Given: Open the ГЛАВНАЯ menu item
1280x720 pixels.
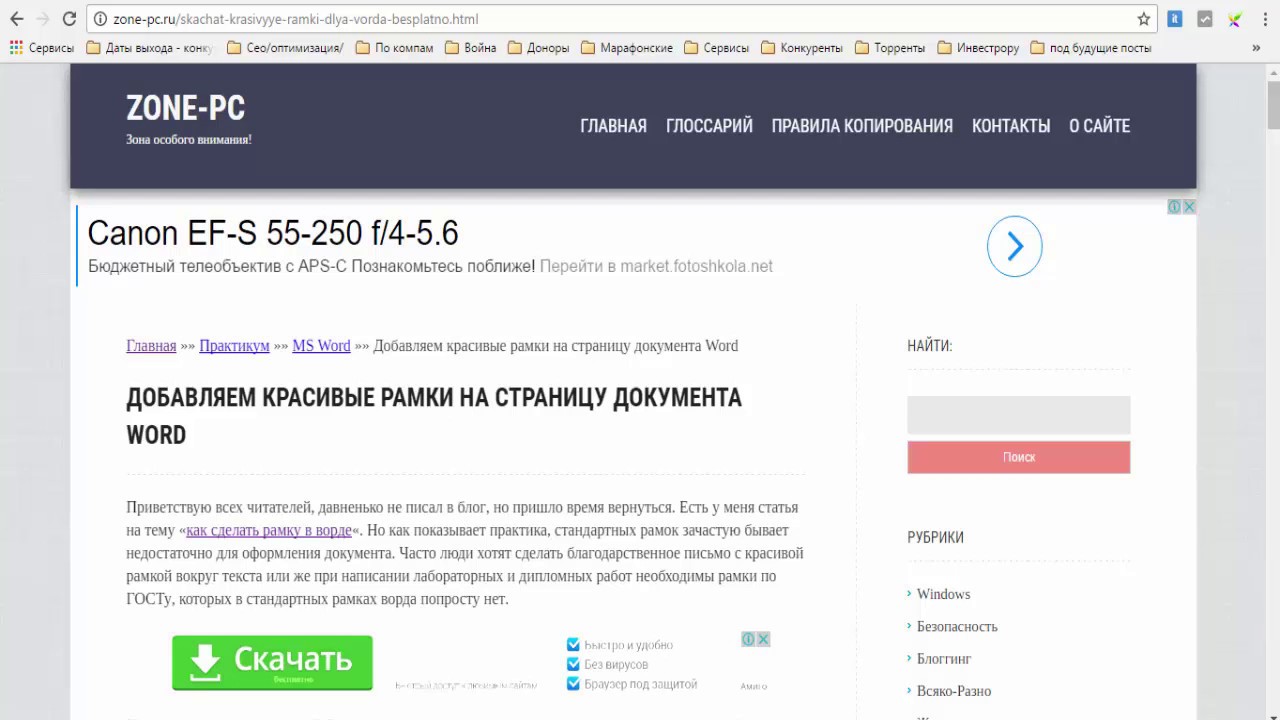Looking at the screenshot, I should click(613, 126).
